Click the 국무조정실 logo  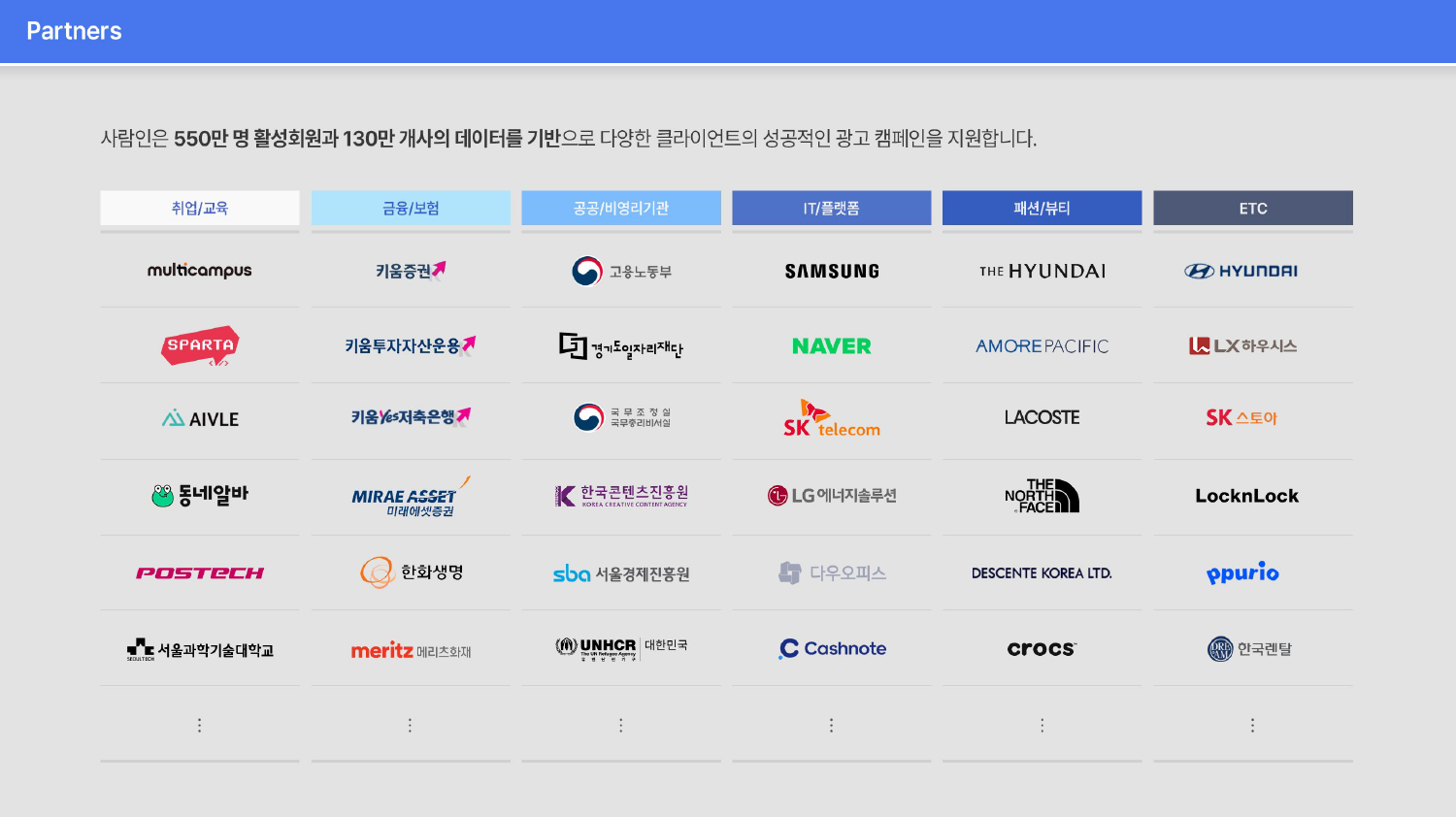pyautogui.click(x=621, y=417)
